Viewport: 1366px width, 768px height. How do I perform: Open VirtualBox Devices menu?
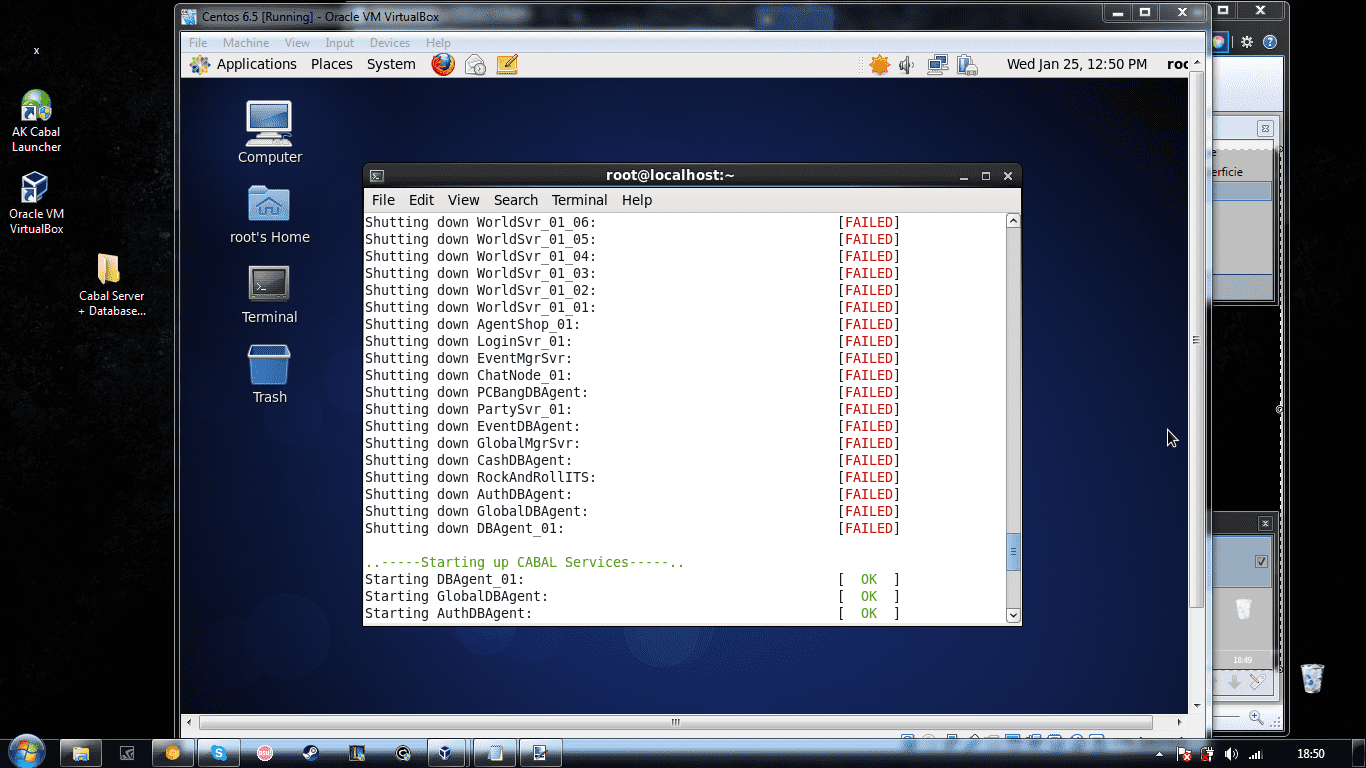coord(390,43)
